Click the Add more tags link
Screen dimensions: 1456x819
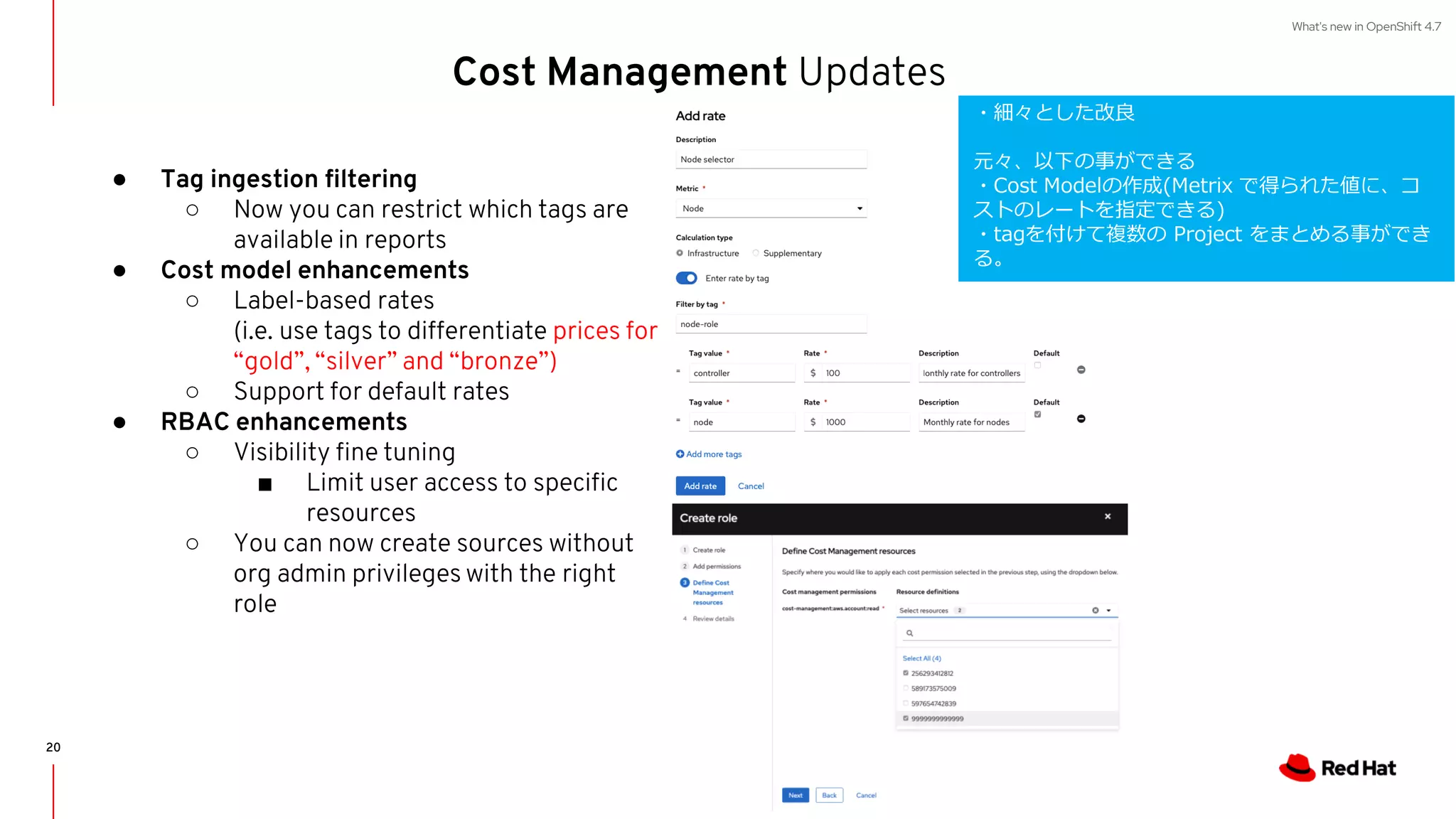pyautogui.click(x=714, y=454)
